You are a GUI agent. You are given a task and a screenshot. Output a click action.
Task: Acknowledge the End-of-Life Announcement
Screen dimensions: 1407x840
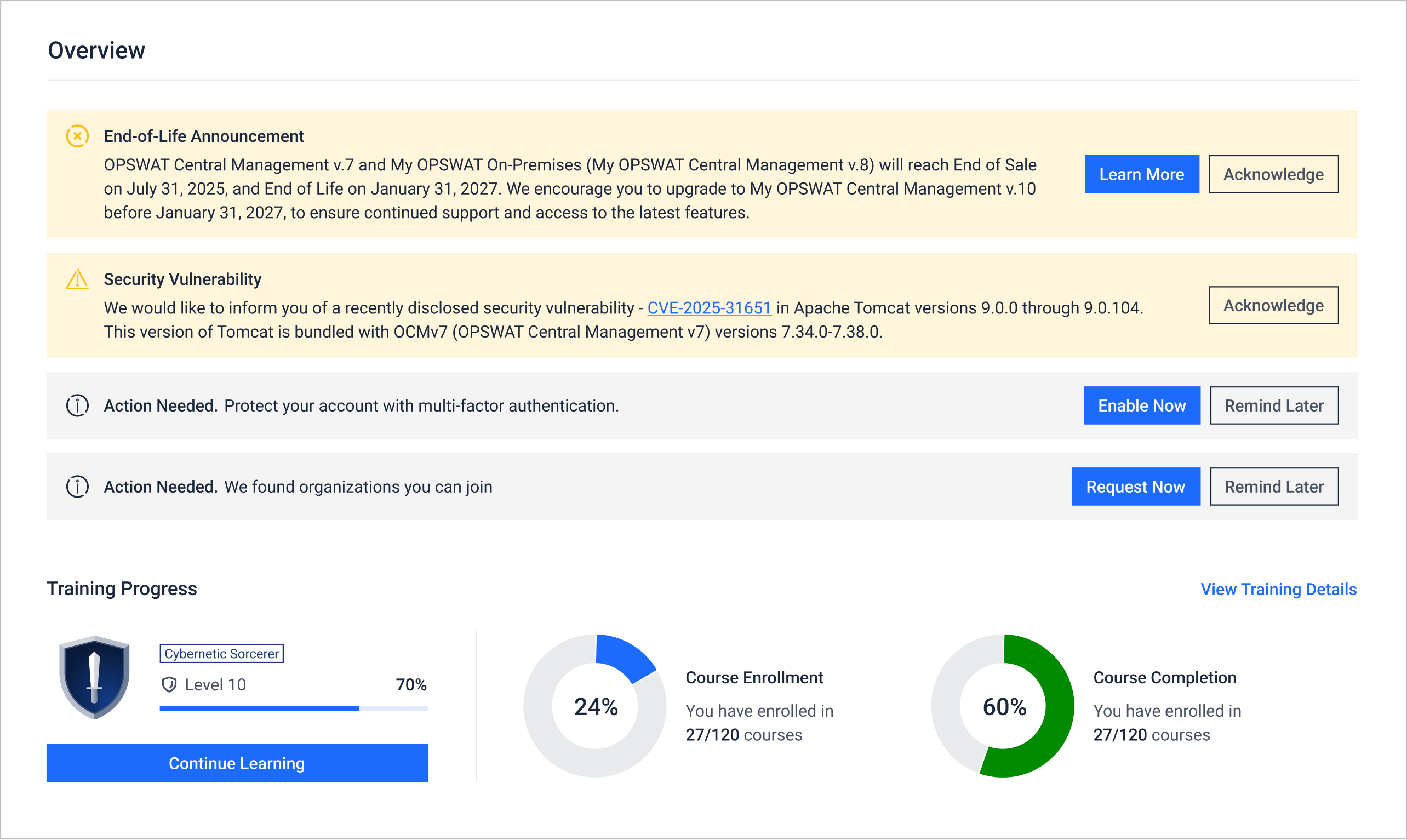pyautogui.click(x=1273, y=174)
